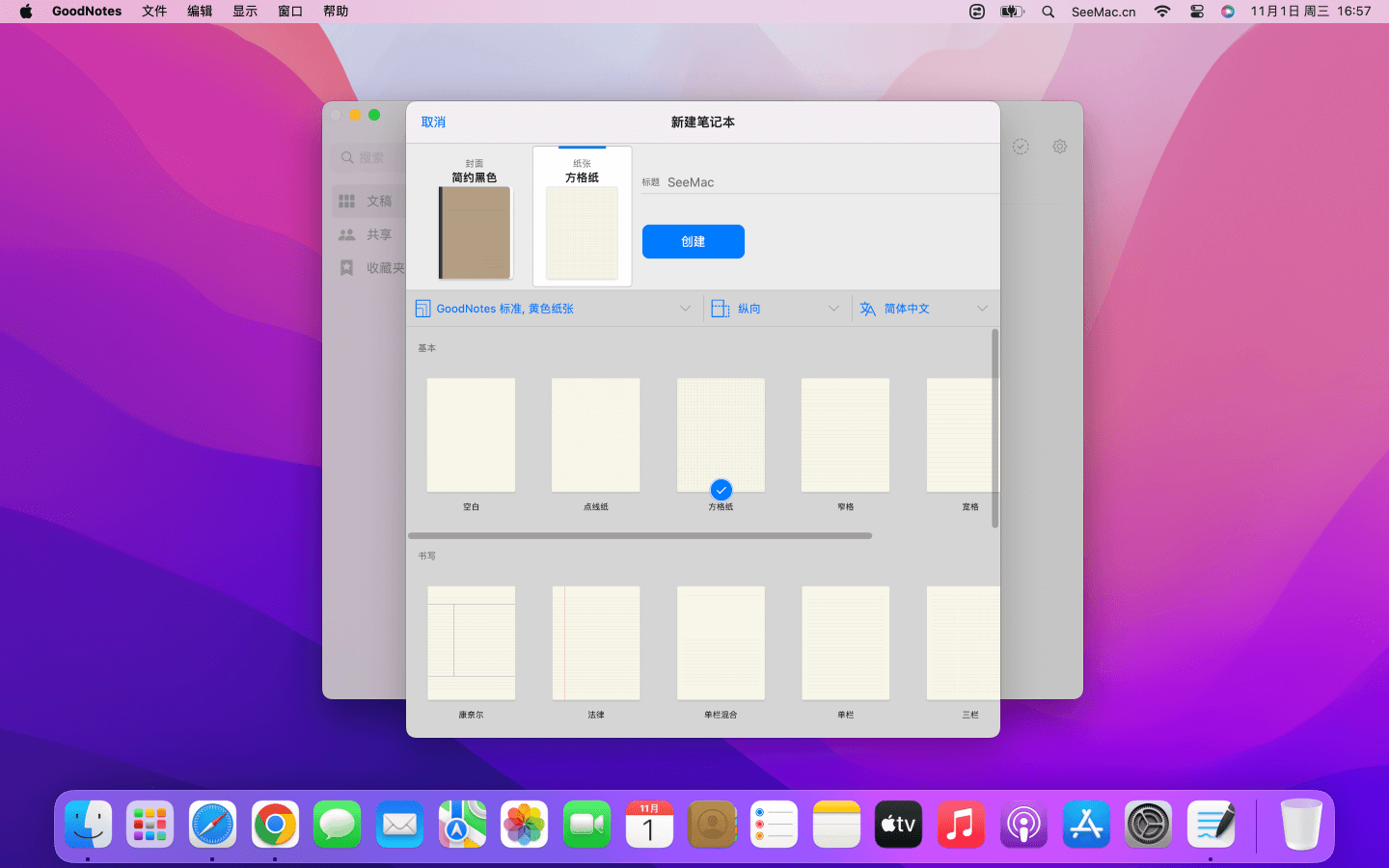Choose the 单栏 writing template

click(x=846, y=652)
